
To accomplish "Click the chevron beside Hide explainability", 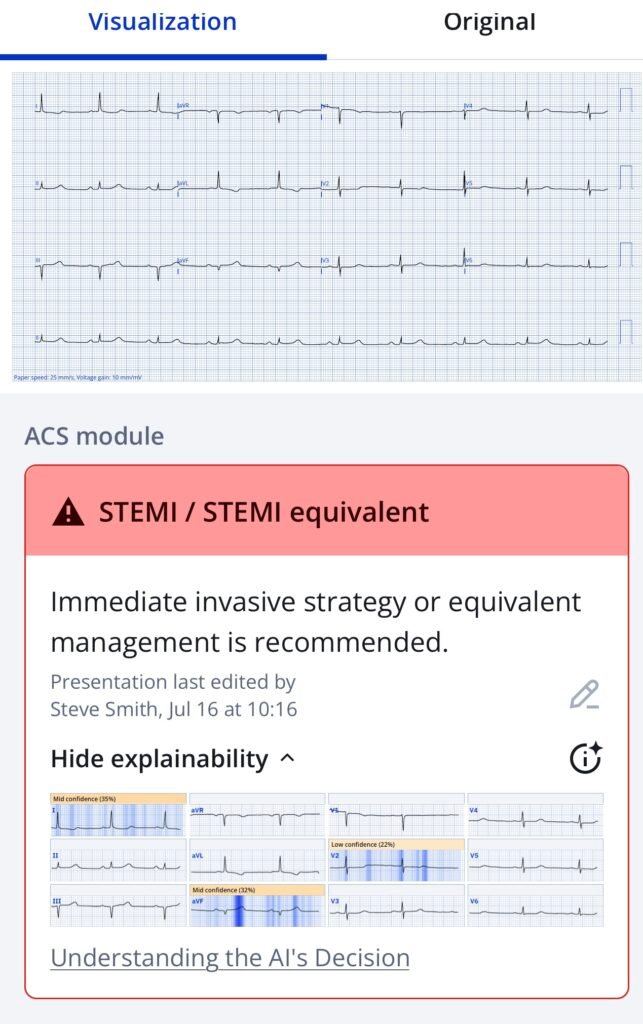I will click(288, 759).
